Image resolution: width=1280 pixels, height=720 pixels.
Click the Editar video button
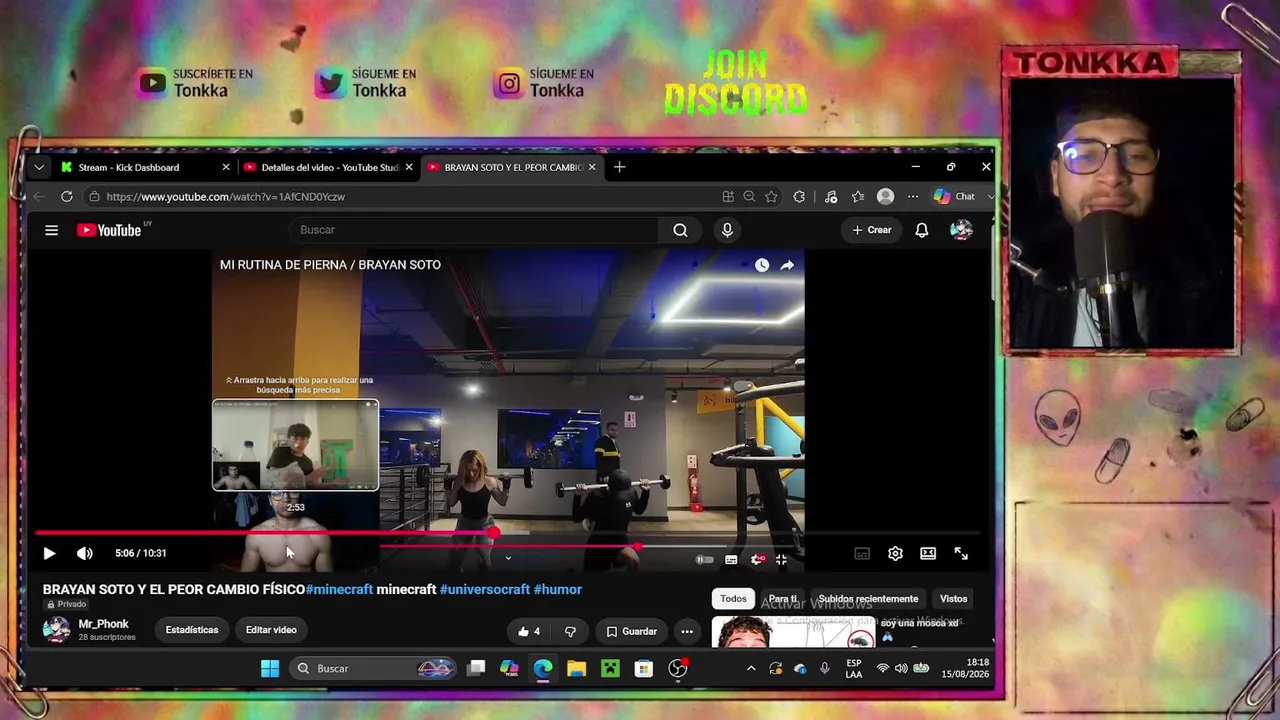coord(271,630)
